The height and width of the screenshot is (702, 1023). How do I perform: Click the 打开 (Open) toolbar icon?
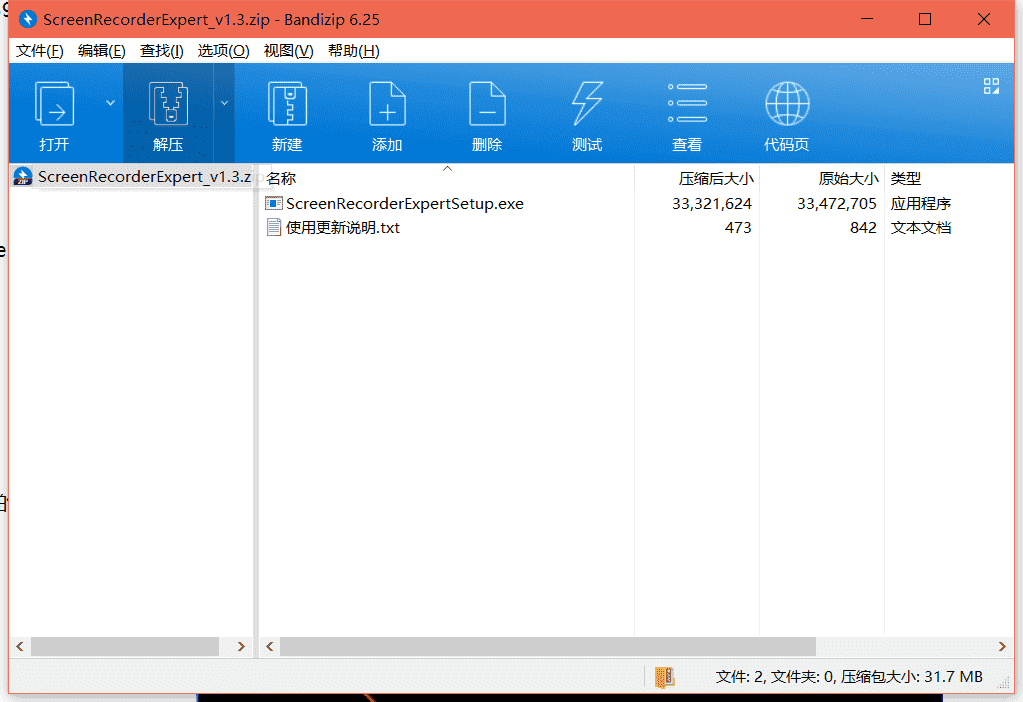coord(54,104)
